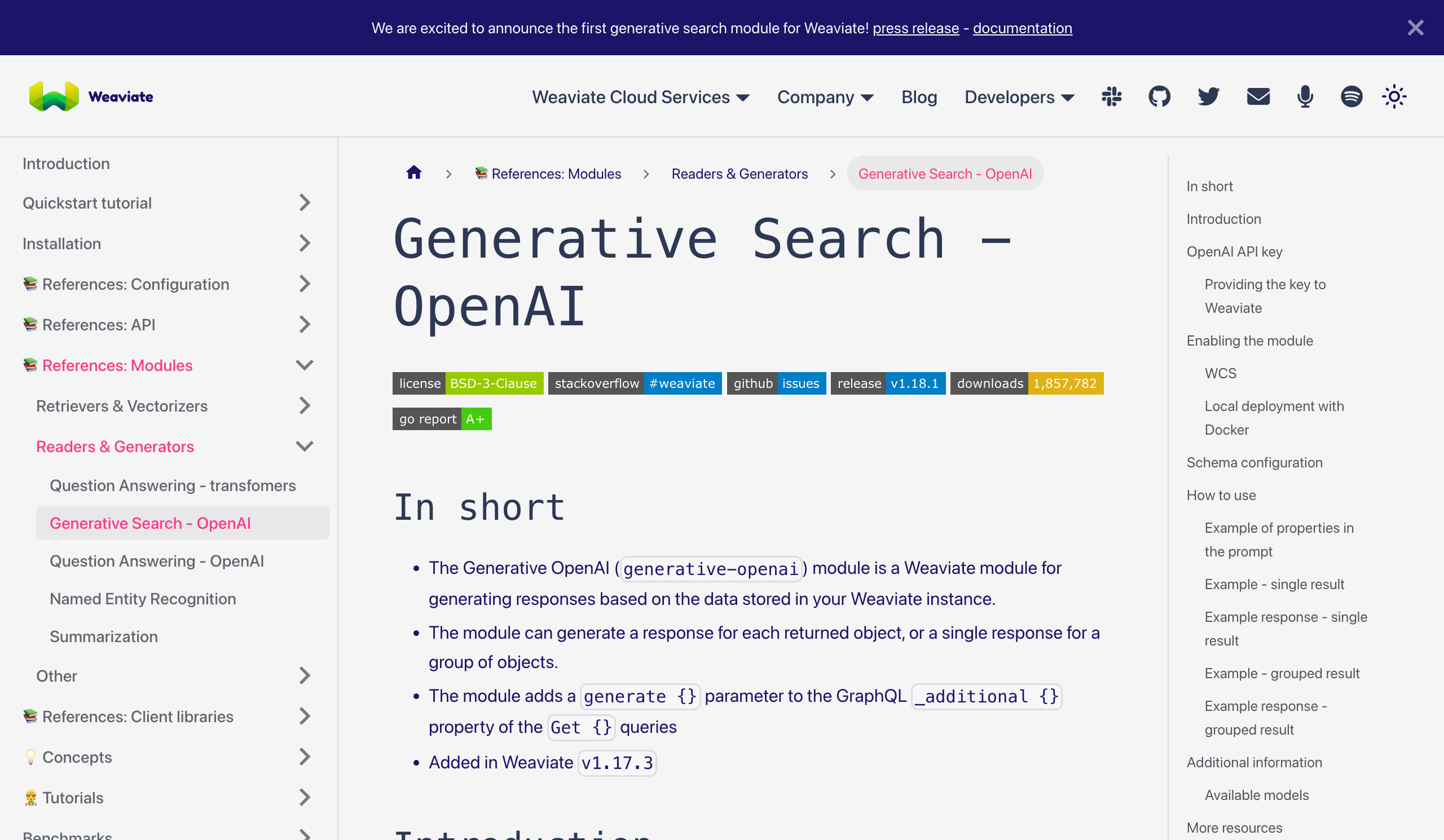Image resolution: width=1444 pixels, height=840 pixels.
Task: Jump to OpenAI API key section
Action: tap(1234, 252)
